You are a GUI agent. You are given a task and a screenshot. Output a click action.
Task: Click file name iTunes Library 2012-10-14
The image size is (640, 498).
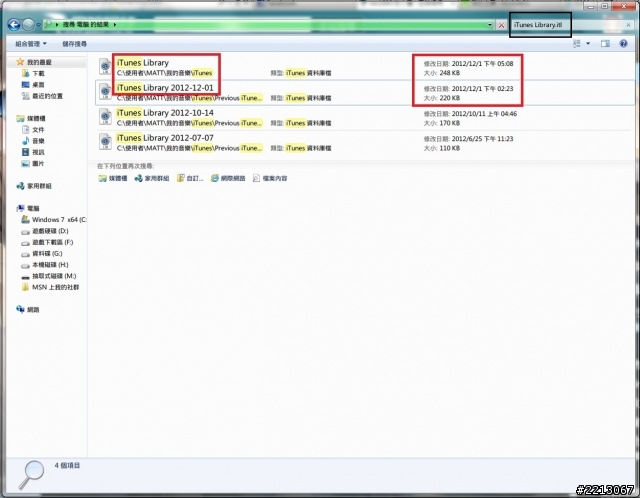point(165,113)
